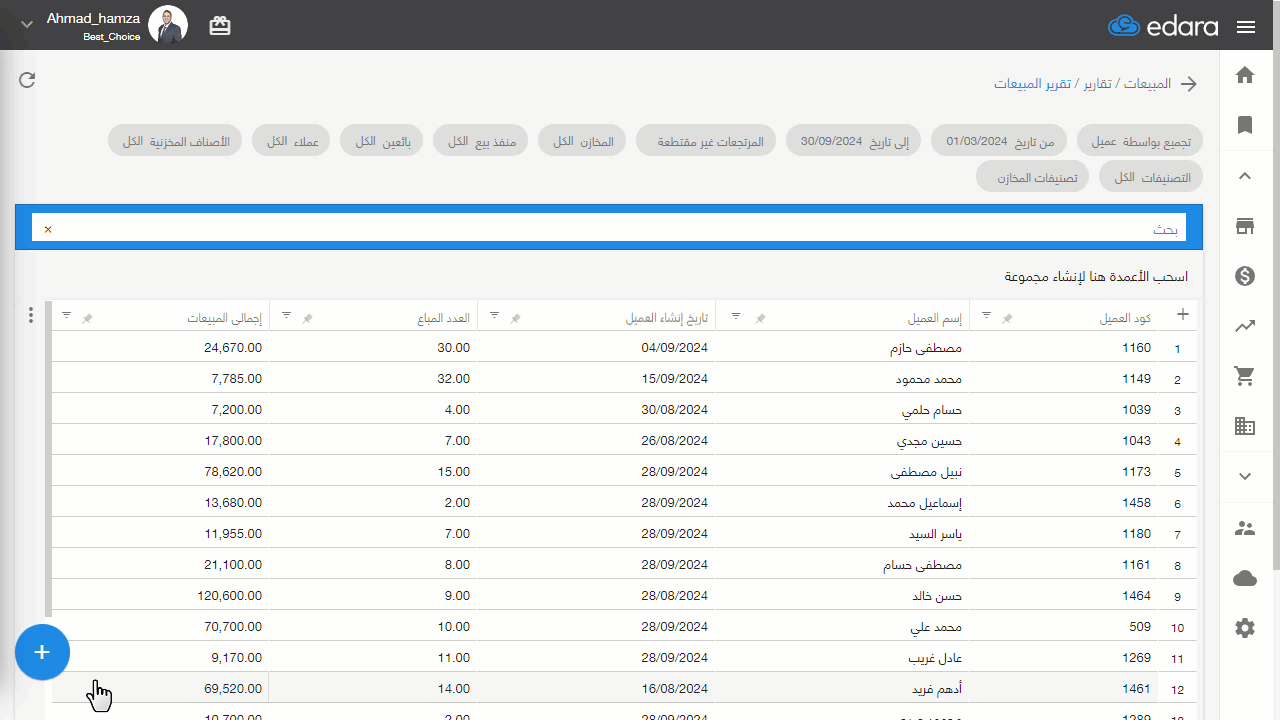Screen dimensions: 1280x720
Task: Pin the إسم العميل column
Action: point(760,318)
